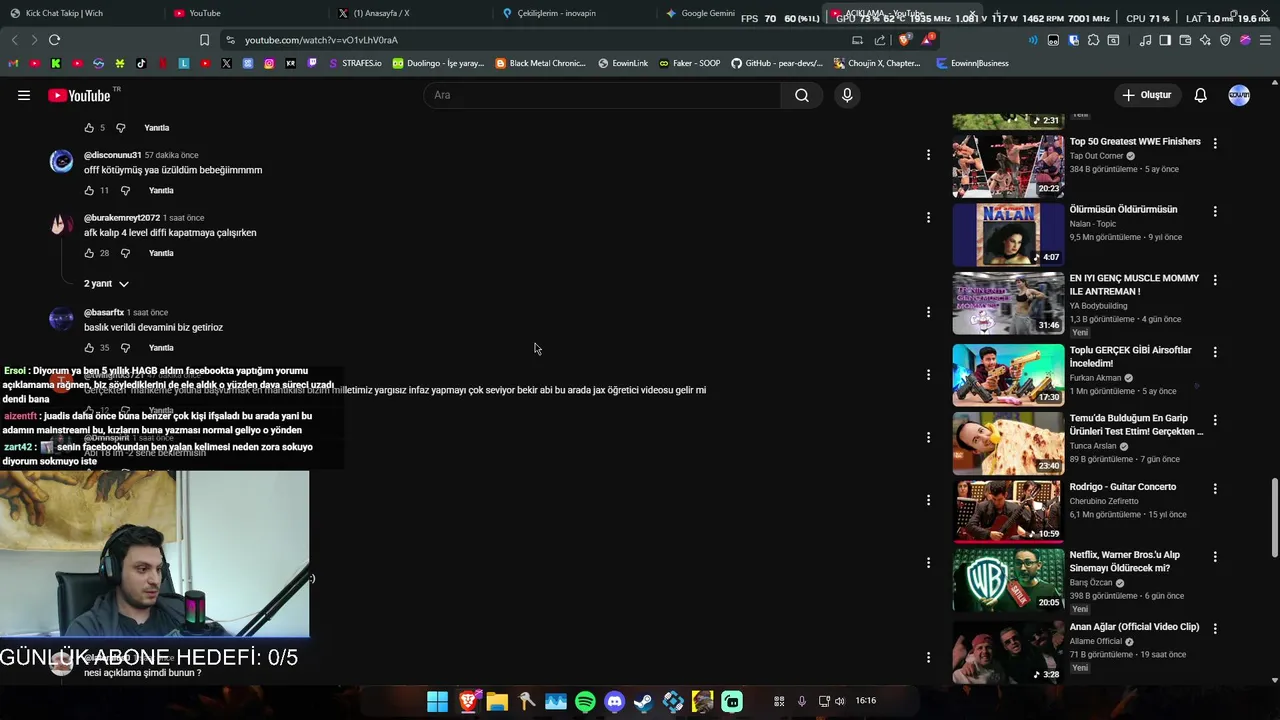The height and width of the screenshot is (720, 1280).
Task: Open more options for Anan Ağlar video
Action: pyautogui.click(x=1215, y=629)
